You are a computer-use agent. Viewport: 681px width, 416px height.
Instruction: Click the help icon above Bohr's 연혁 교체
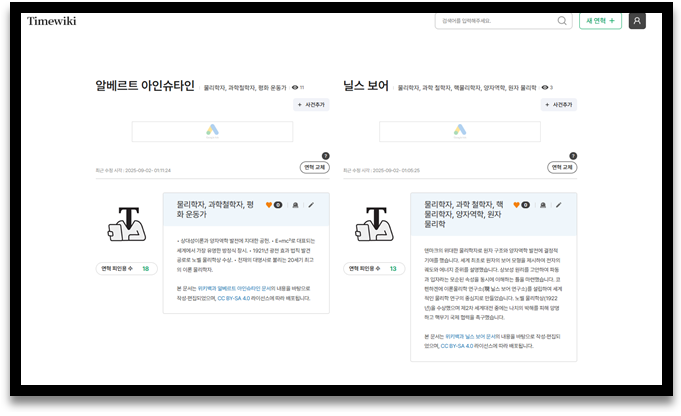tap(573, 156)
